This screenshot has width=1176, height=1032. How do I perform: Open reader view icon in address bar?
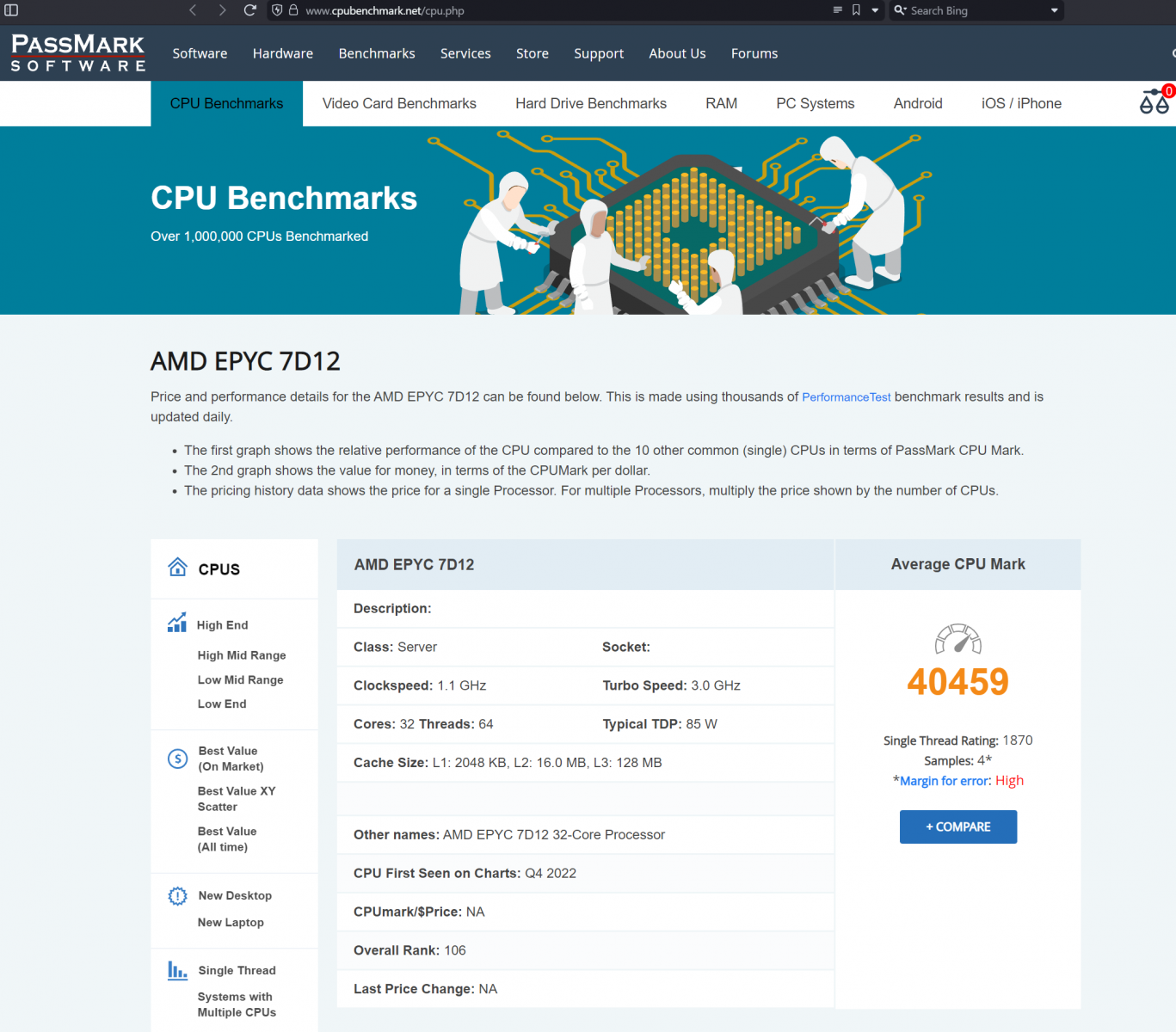pos(837,10)
